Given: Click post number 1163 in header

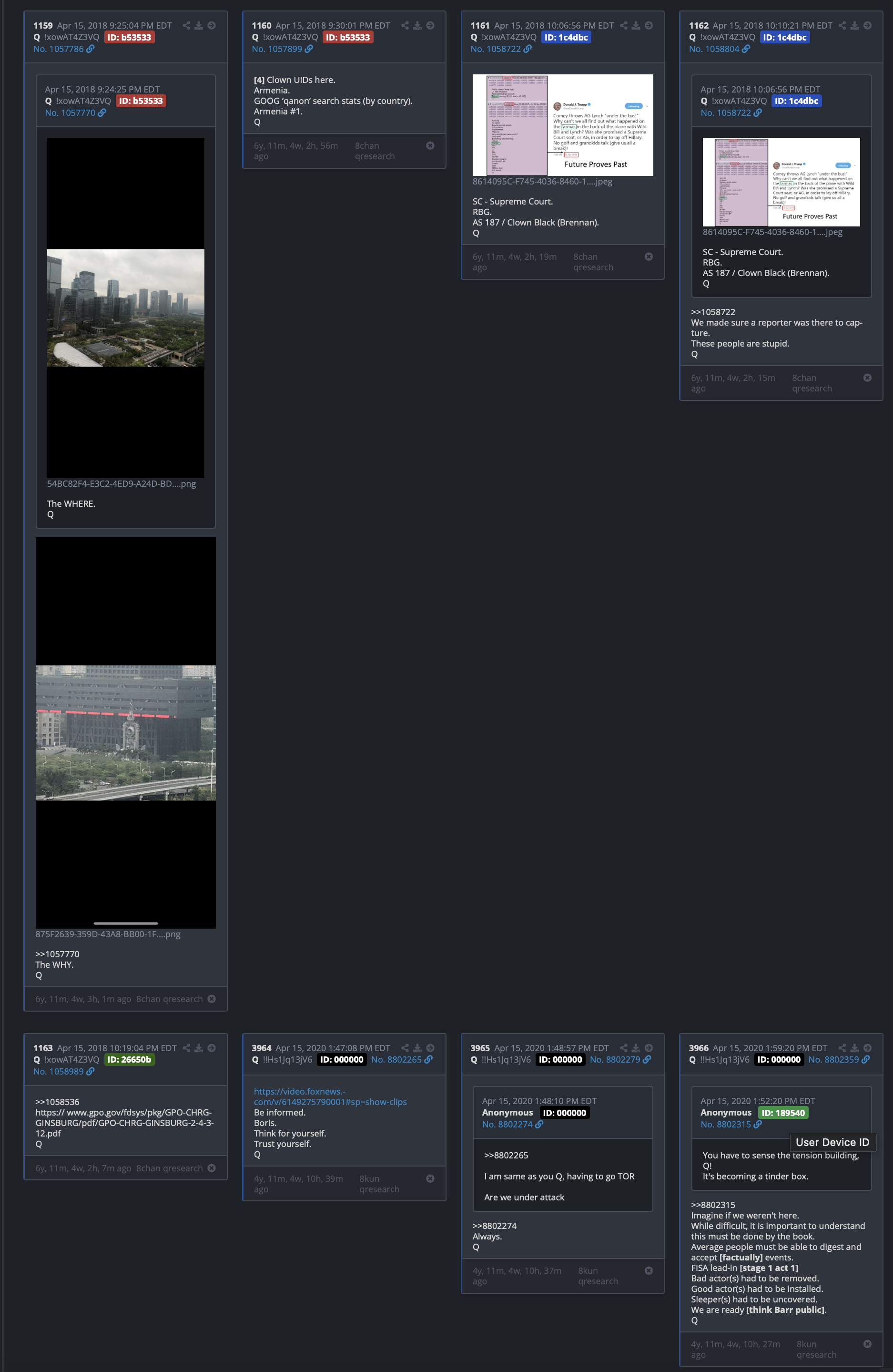Looking at the screenshot, I should click(x=43, y=1048).
